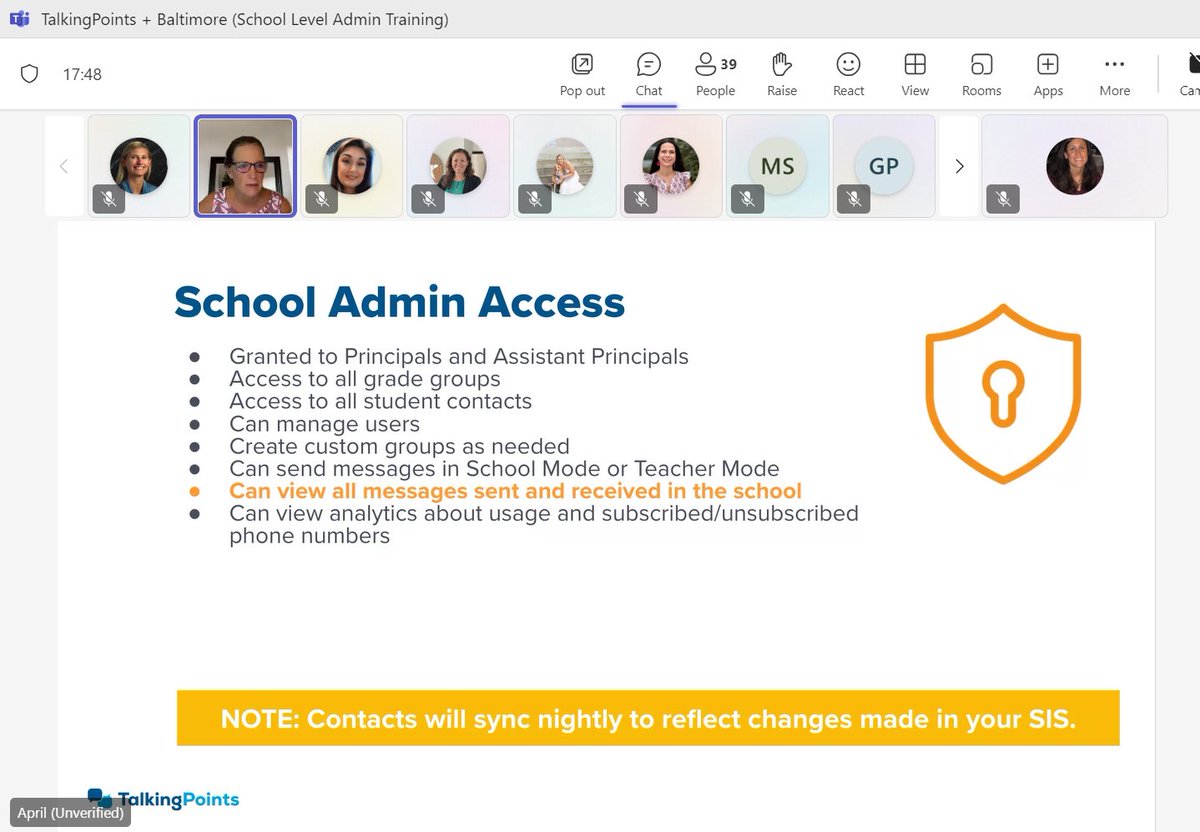Click muted mic icon on fifth participant tile
Viewport: 1200px width, 832px height.
(x=534, y=199)
